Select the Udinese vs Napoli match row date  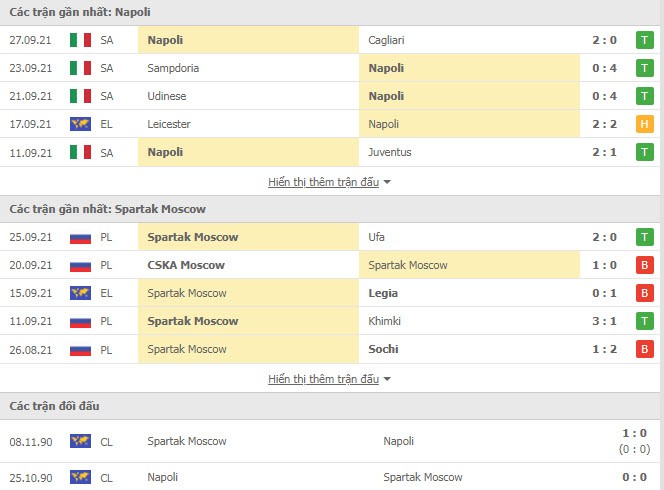tap(30, 96)
